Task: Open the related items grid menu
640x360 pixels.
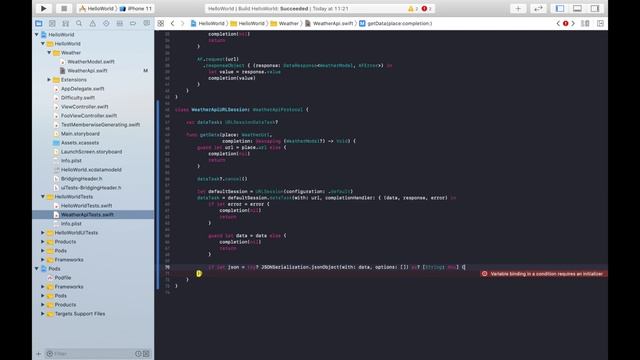Action: (161, 23)
